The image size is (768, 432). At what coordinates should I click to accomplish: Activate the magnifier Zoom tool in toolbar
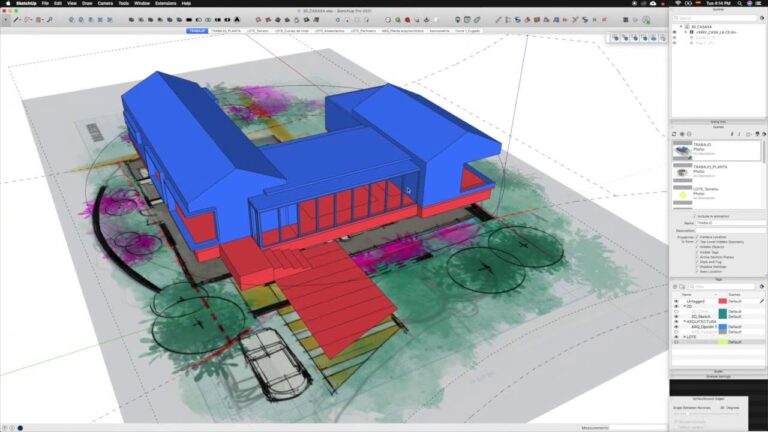pos(49,20)
